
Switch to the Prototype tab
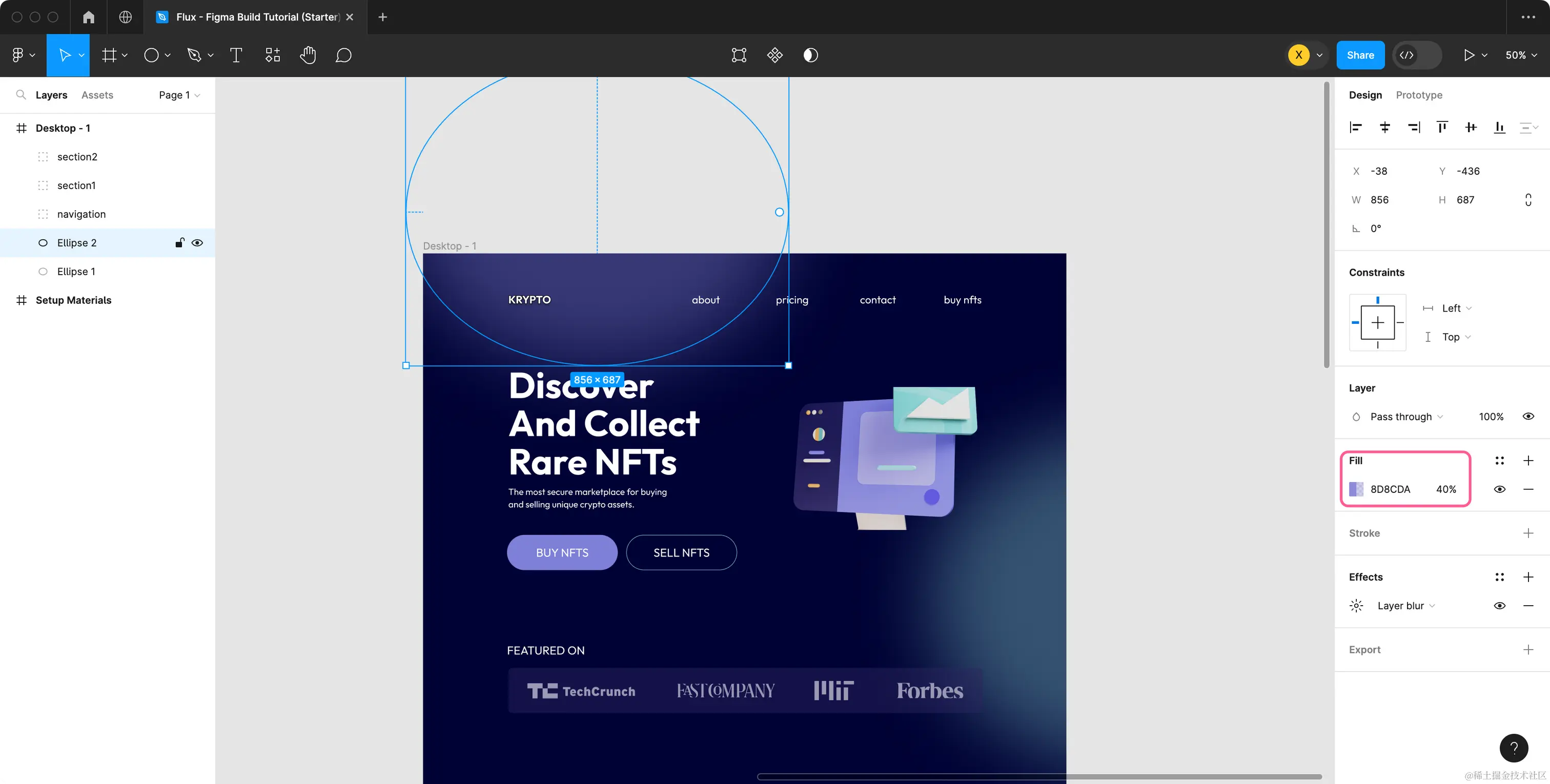pyautogui.click(x=1418, y=95)
